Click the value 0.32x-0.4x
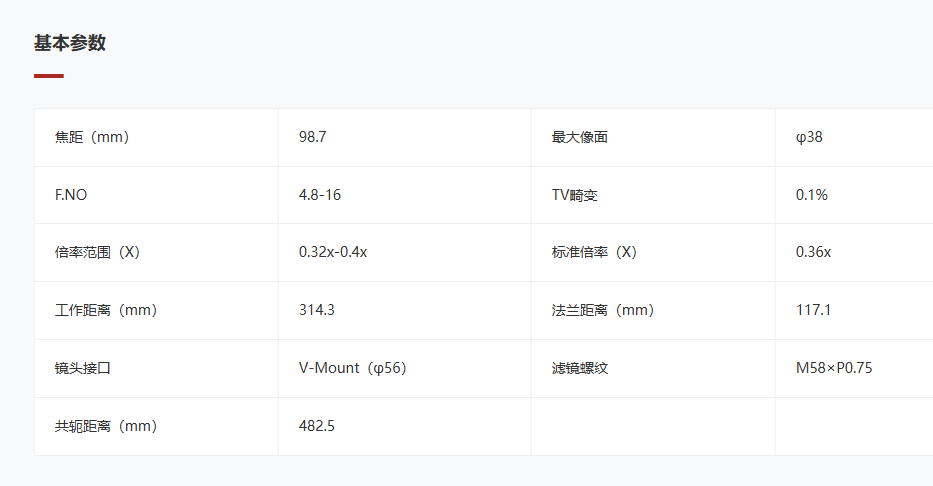This screenshot has width=933, height=486. [333, 252]
